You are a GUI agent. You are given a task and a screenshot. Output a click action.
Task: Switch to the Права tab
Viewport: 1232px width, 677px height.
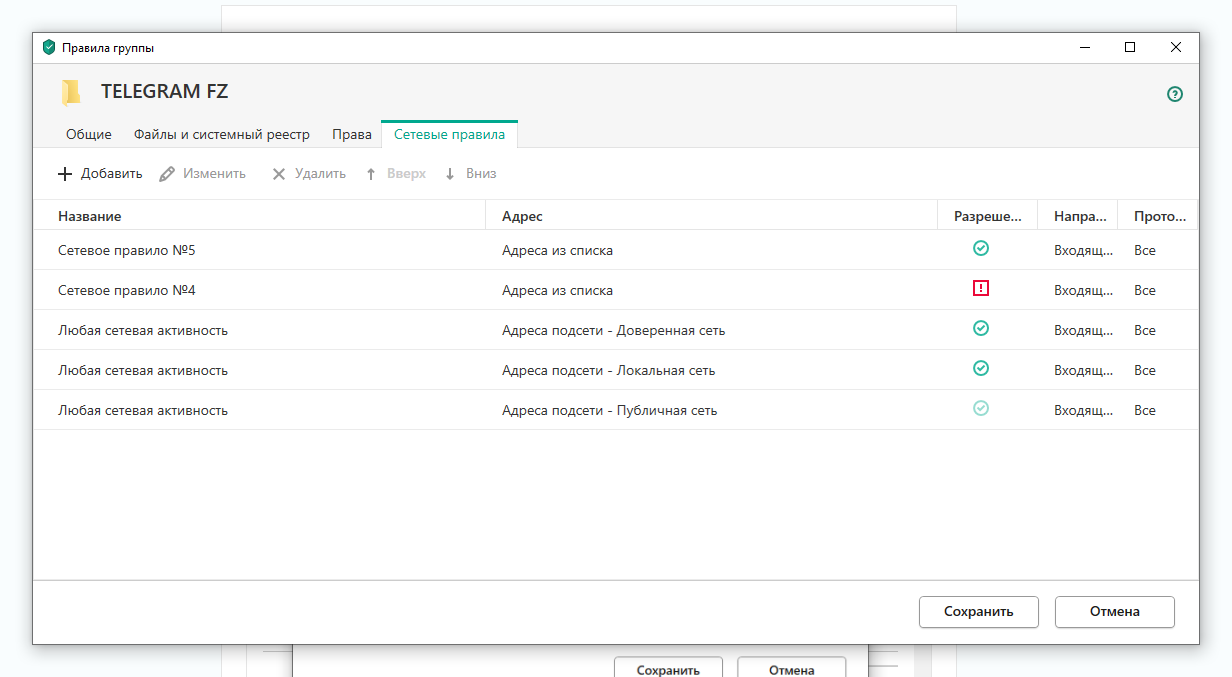pos(352,134)
